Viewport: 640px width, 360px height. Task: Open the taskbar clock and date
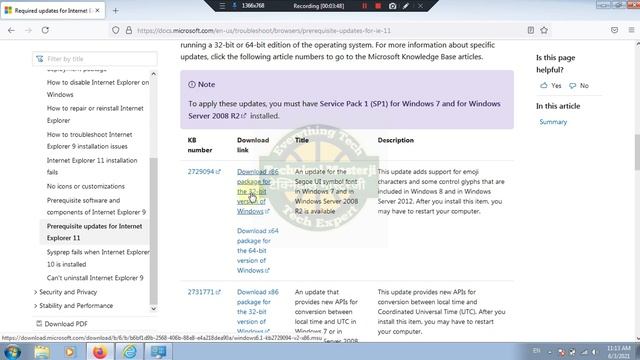pyautogui.click(x=618, y=352)
